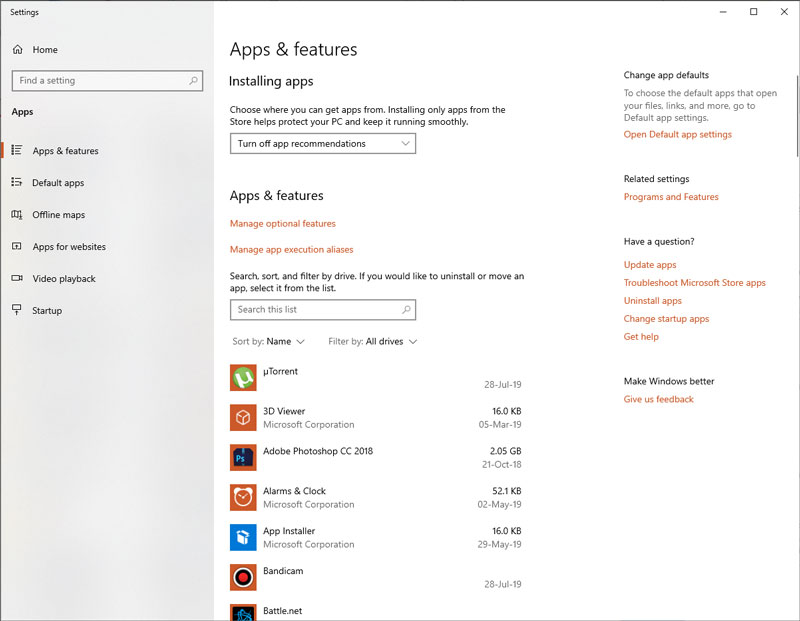Select Alarms & Clock app name
This screenshot has width=800, height=621.
(294, 491)
